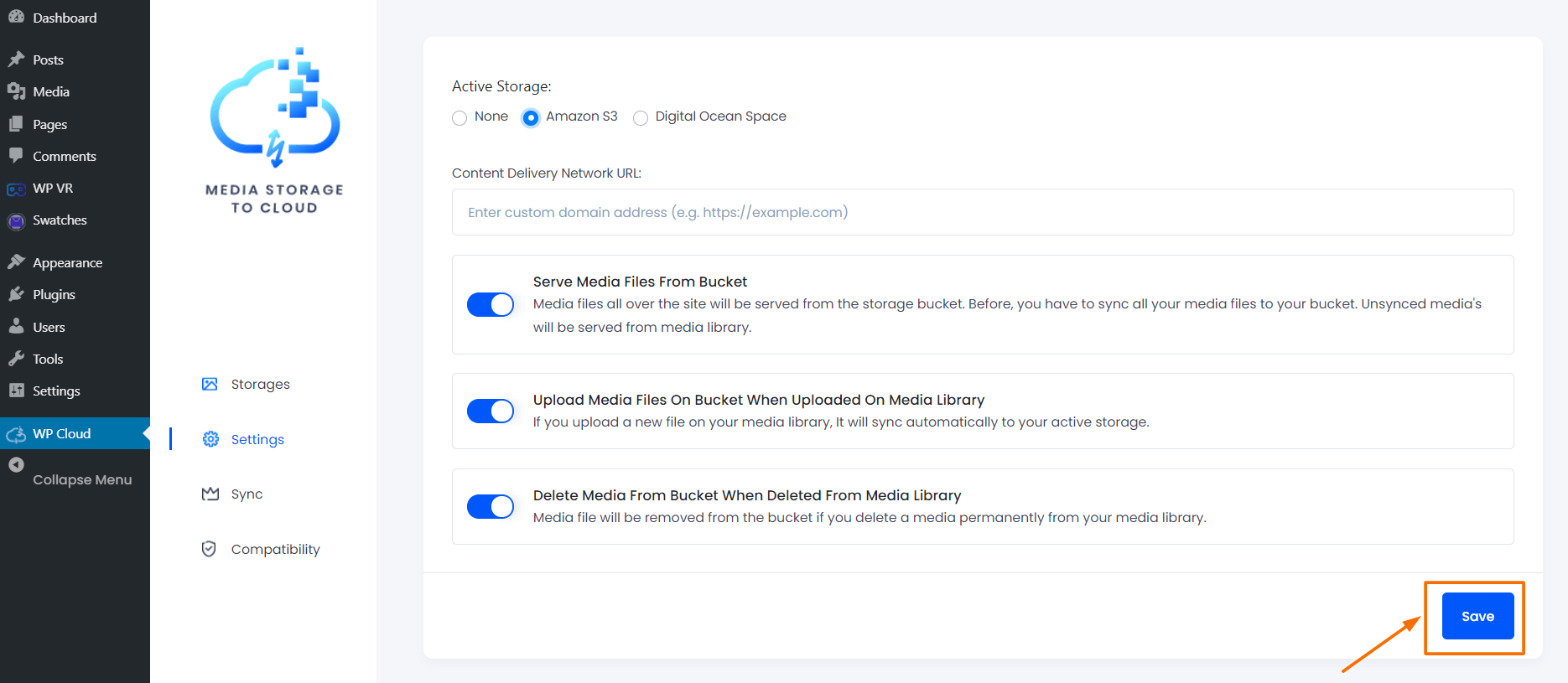This screenshot has width=1568, height=683.
Task: Click Delete Media From Bucket heading
Action: pos(747,495)
